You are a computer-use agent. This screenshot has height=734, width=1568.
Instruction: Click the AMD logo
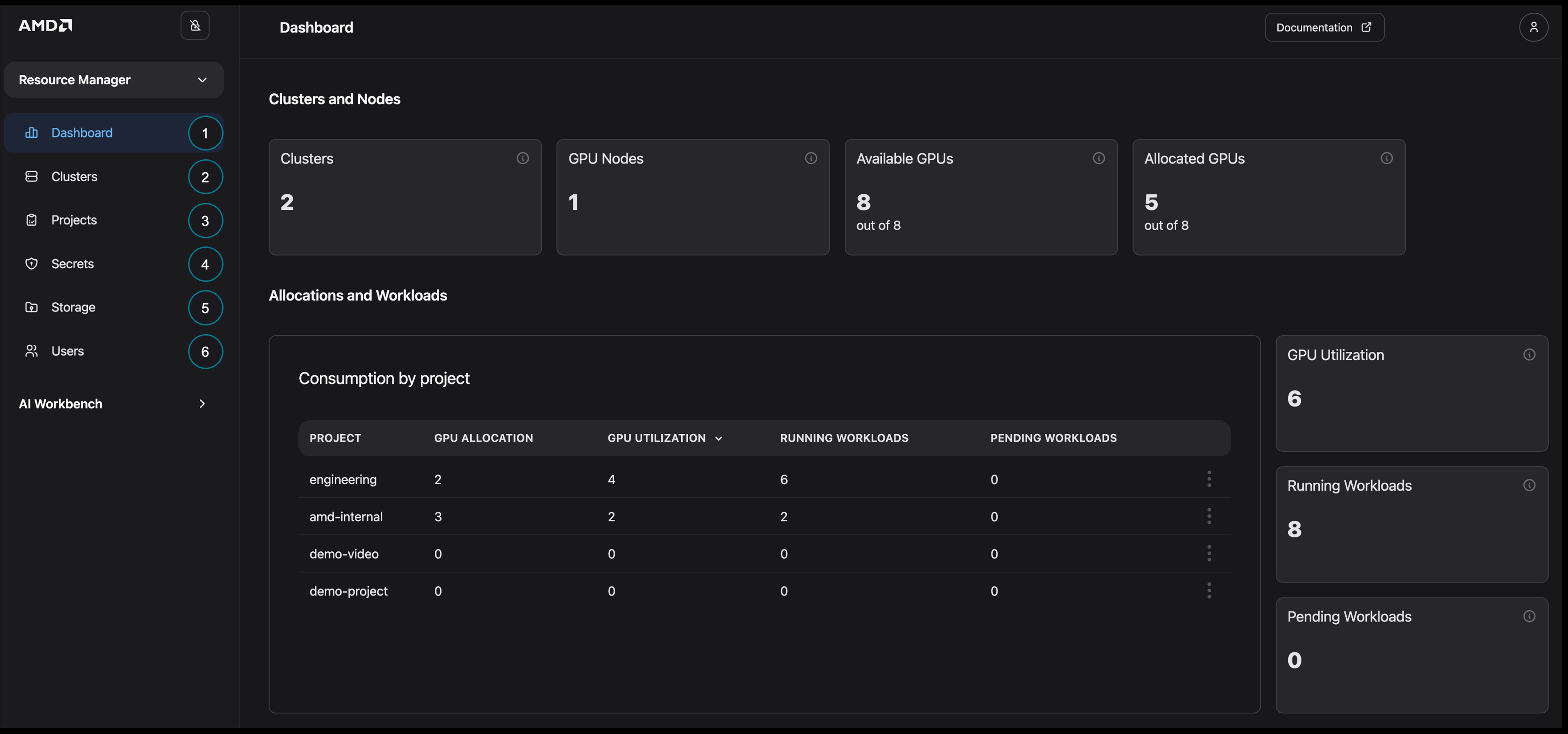(x=45, y=25)
